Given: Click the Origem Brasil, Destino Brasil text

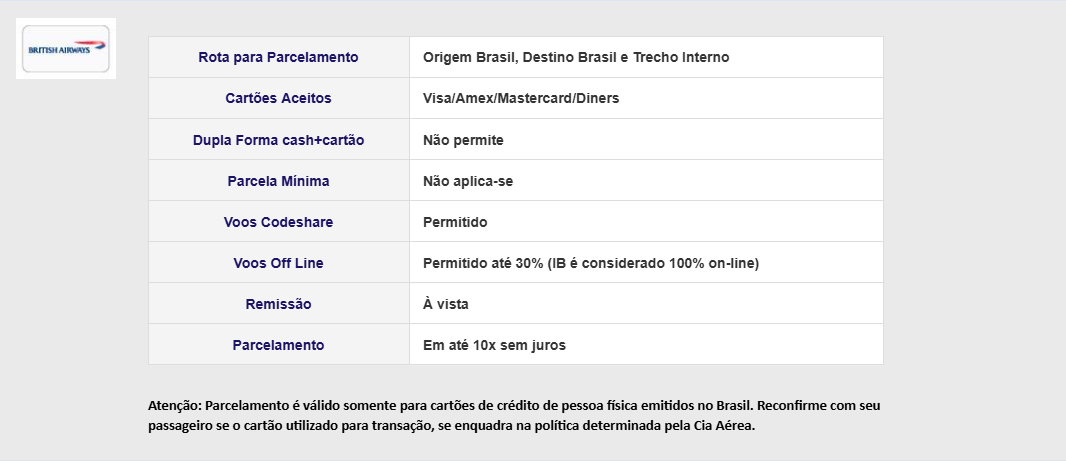Looking at the screenshot, I should coord(520,57).
